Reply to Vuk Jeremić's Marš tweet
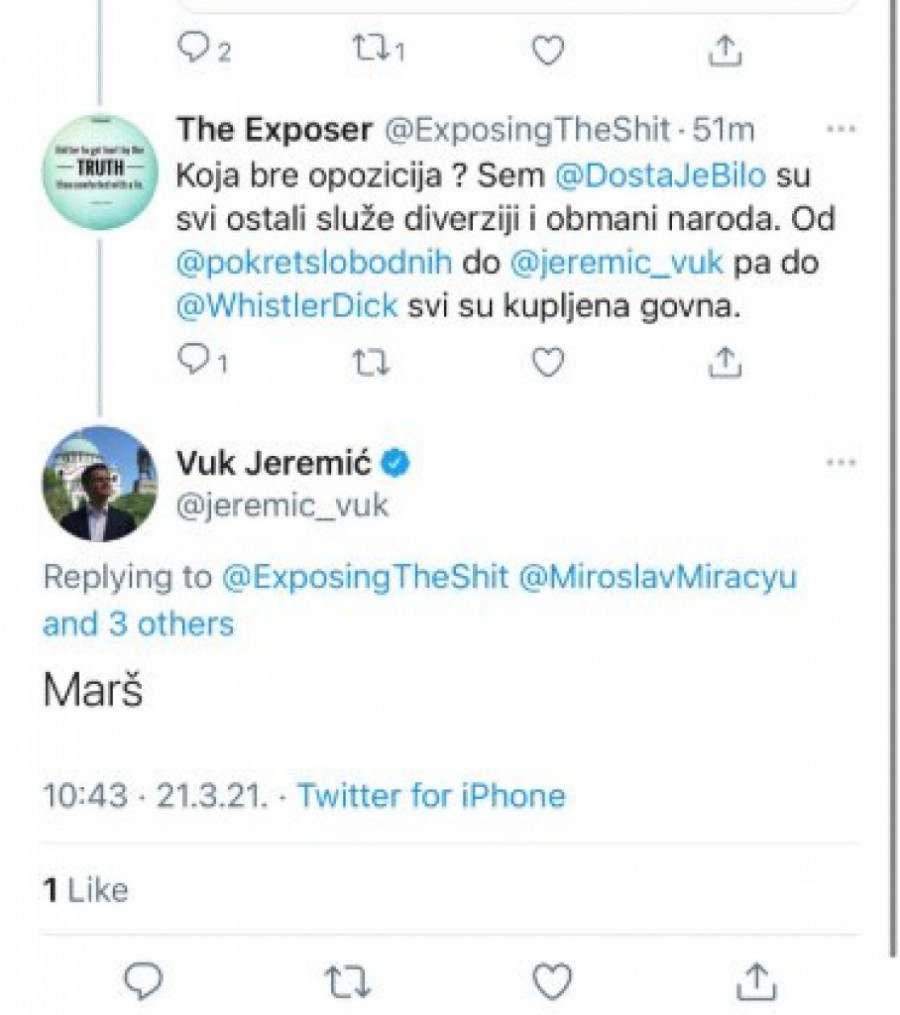900x1015 pixels. pos(147,980)
